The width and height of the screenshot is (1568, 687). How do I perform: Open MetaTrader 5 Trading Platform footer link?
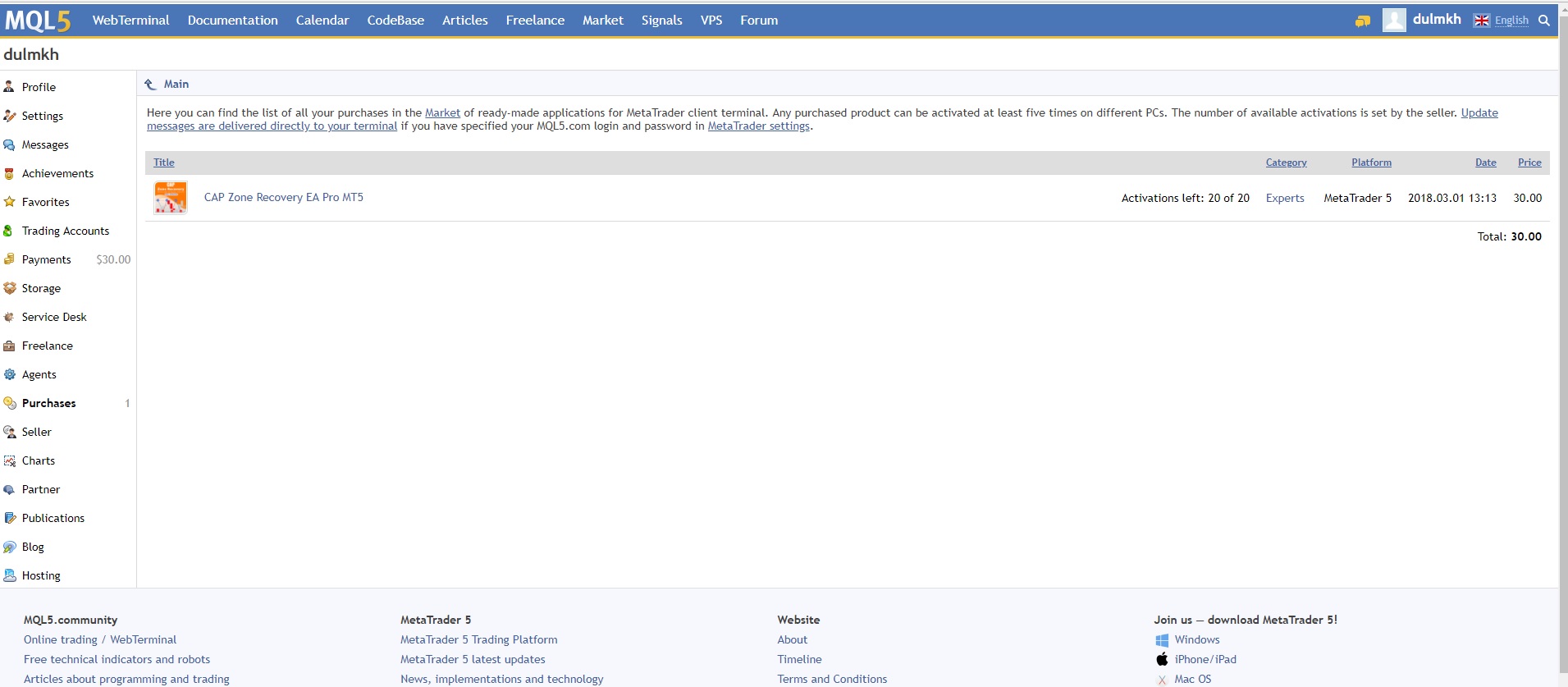click(x=479, y=640)
